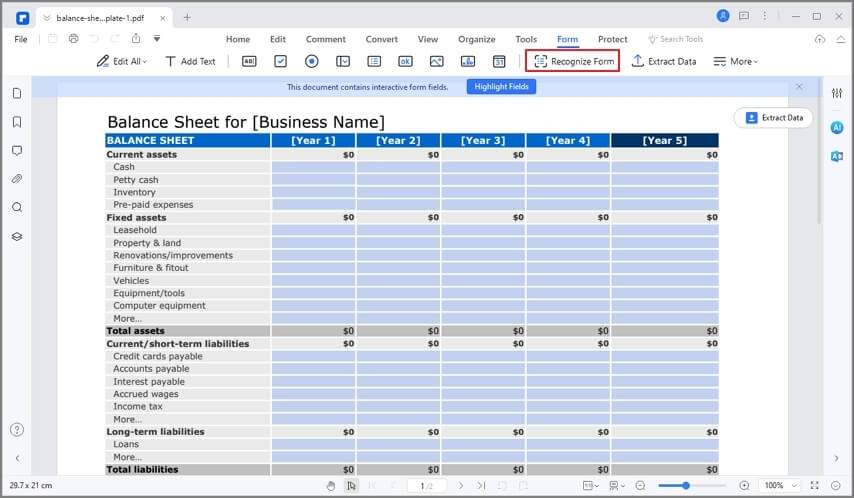Open the attachments panel paperclip icon

[17, 179]
